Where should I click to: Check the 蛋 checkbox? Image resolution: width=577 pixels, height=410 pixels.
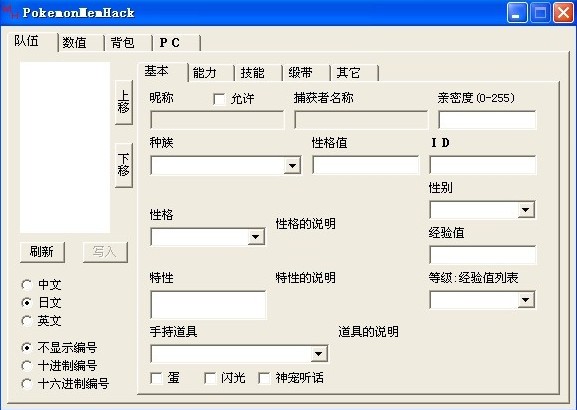click(x=156, y=378)
